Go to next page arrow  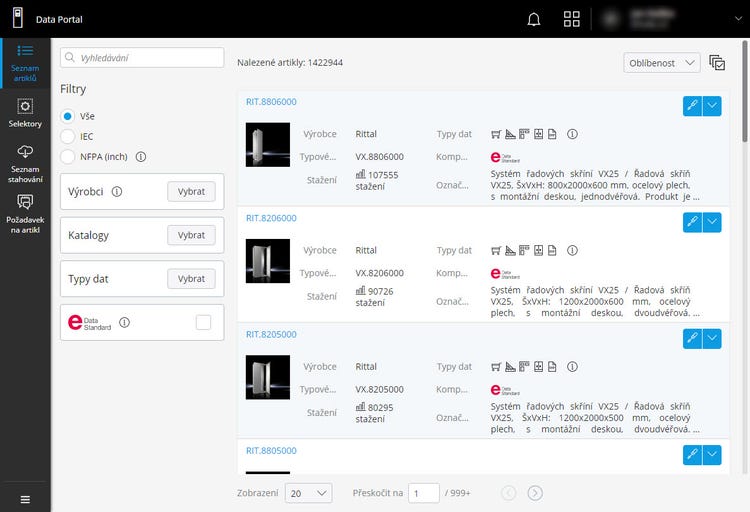point(535,493)
